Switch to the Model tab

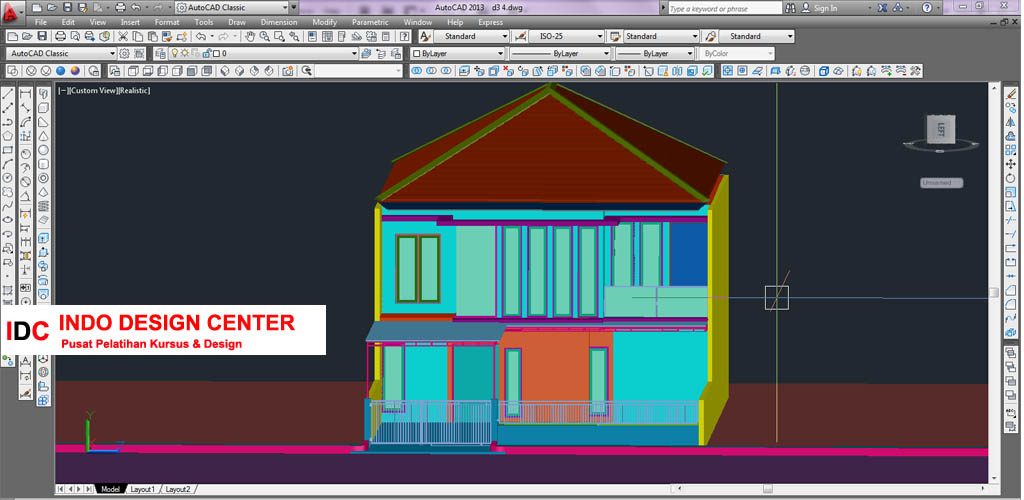(110, 489)
